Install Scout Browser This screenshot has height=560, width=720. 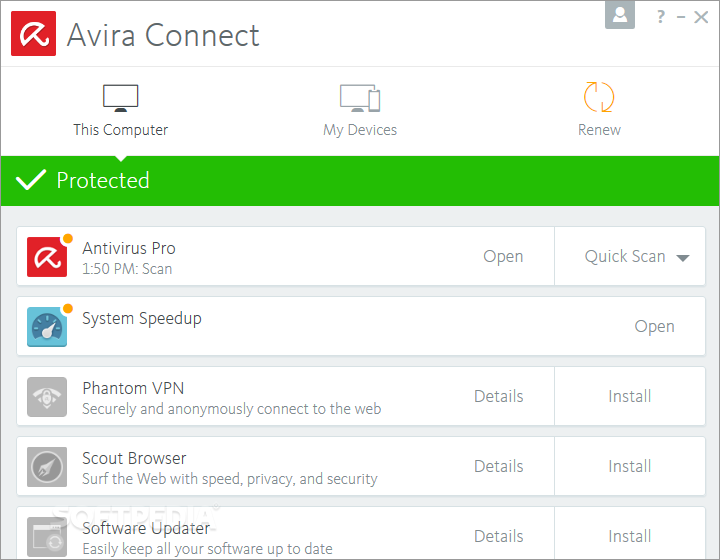(630, 466)
